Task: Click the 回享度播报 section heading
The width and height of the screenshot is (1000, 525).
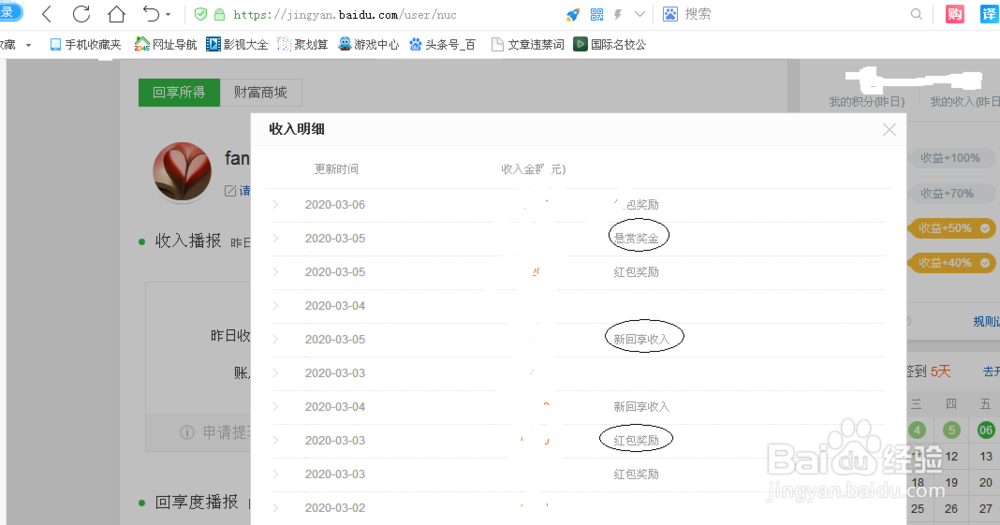Action: 196,502
